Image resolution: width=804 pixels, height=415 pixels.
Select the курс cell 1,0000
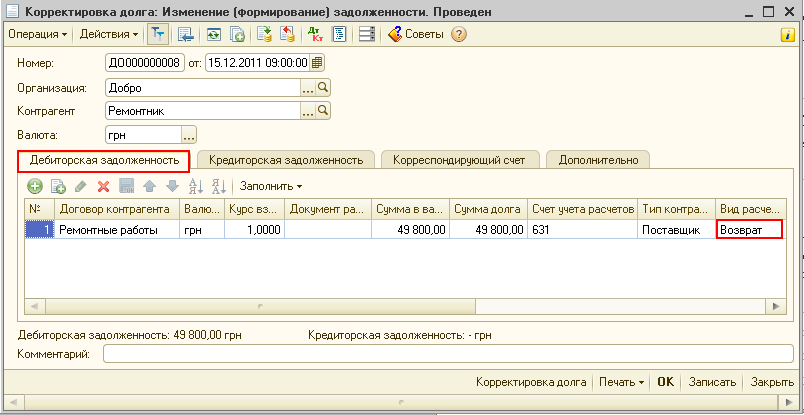tap(254, 230)
